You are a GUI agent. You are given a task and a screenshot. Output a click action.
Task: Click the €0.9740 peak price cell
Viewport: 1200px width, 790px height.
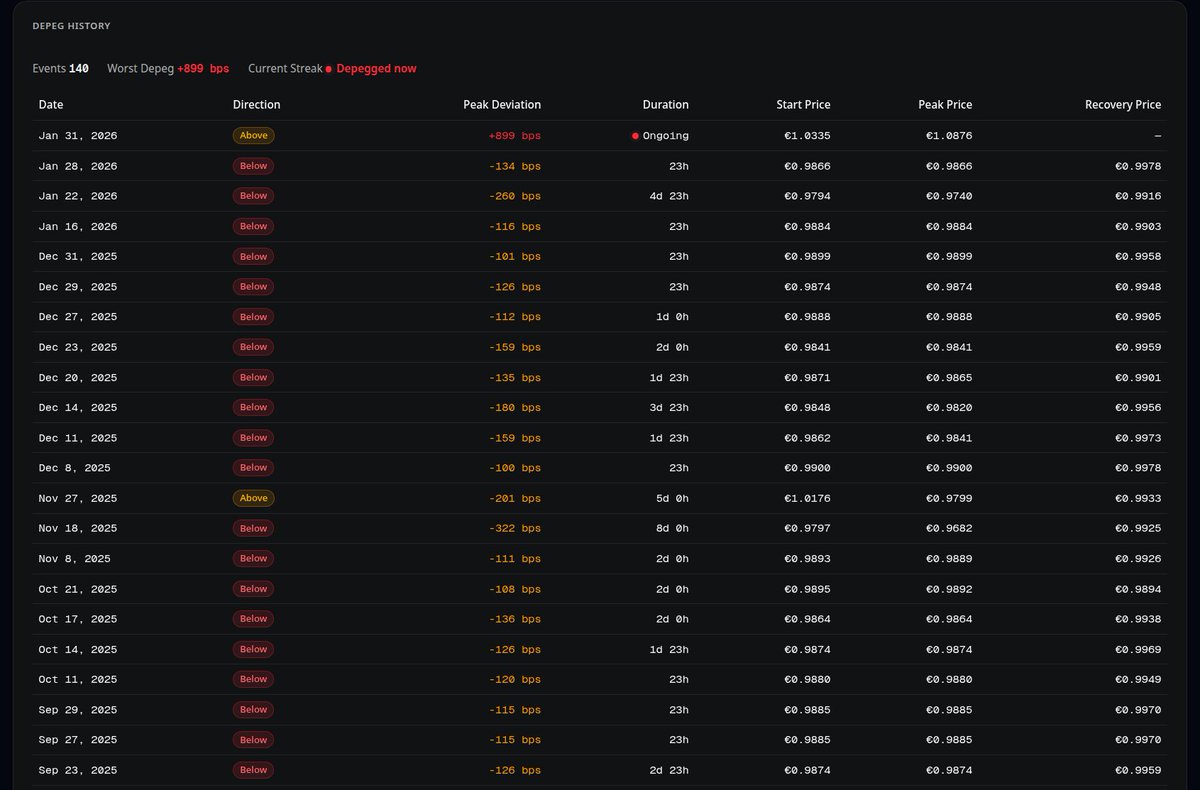coord(949,196)
